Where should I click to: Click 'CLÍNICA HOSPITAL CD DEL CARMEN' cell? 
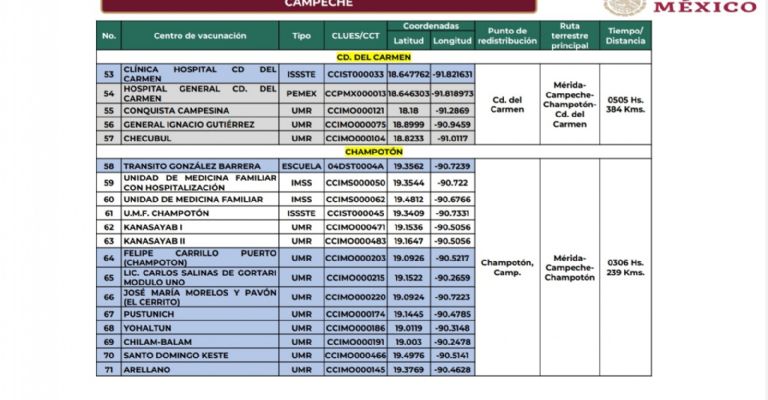[200, 74]
